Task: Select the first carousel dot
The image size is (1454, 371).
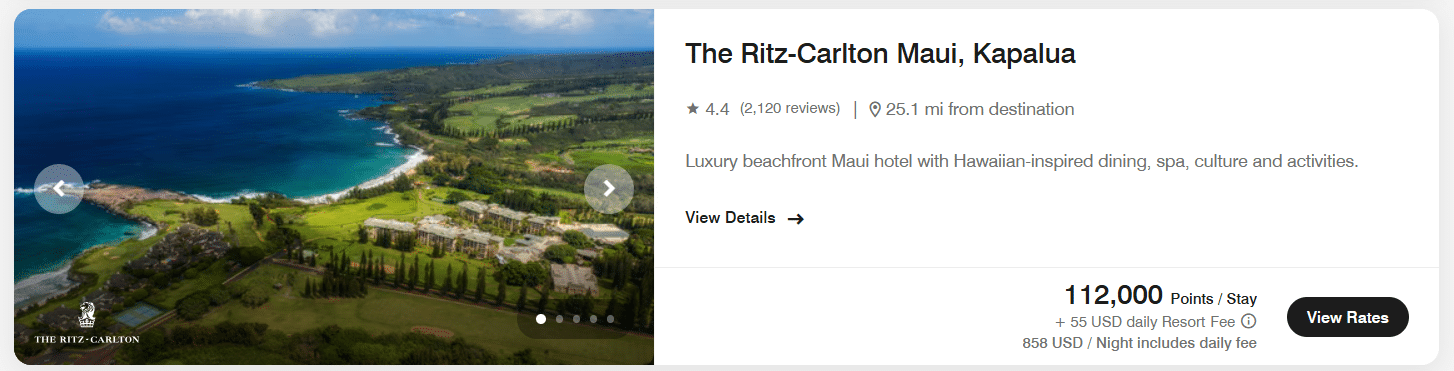Action: (541, 319)
